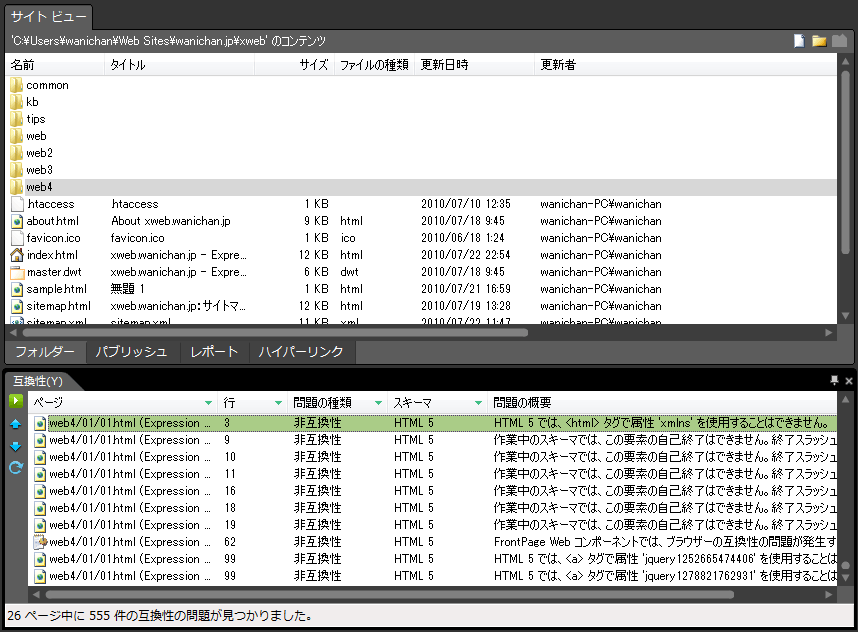Image resolution: width=858 pixels, height=632 pixels.
Task: Click the page icon of the line 9 result row
Action: click(40, 440)
